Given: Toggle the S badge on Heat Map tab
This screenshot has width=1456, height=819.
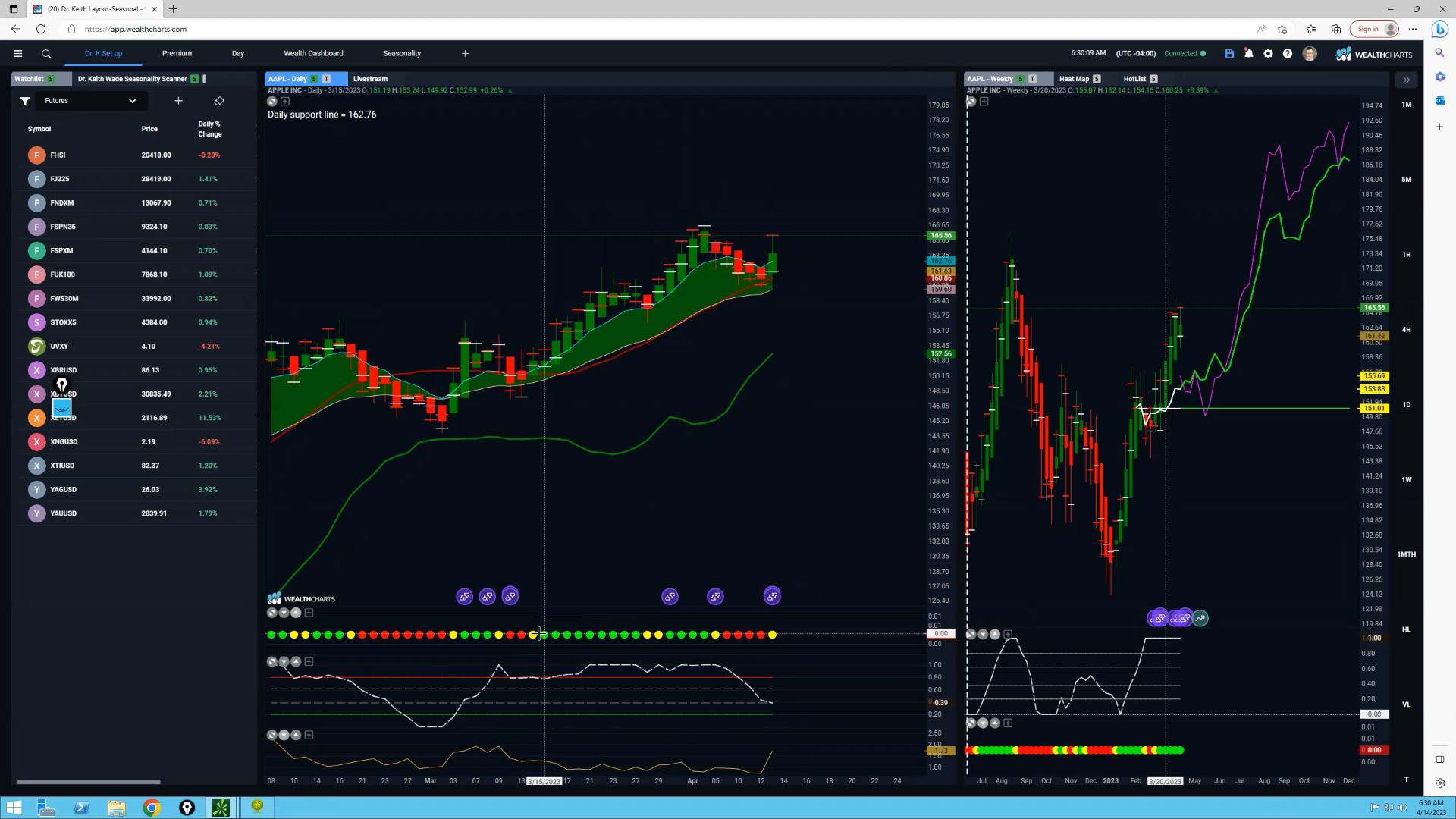Looking at the screenshot, I should [x=1097, y=79].
